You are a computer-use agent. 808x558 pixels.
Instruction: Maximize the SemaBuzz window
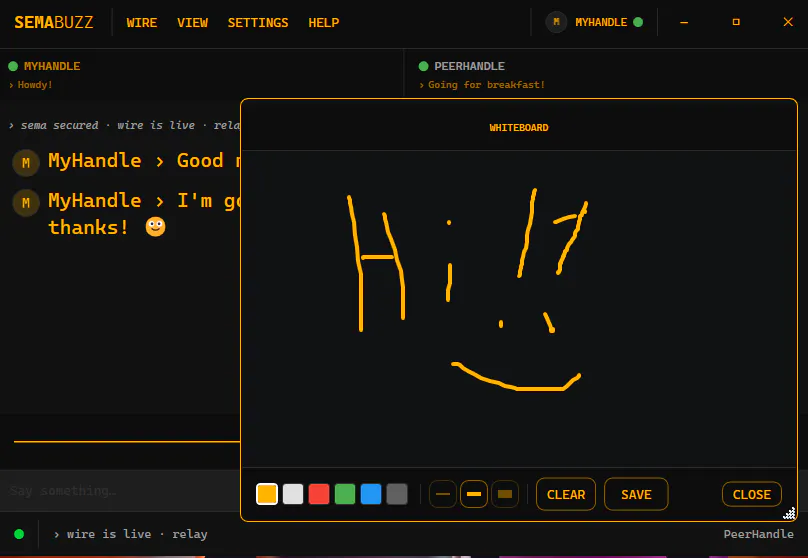(x=736, y=22)
